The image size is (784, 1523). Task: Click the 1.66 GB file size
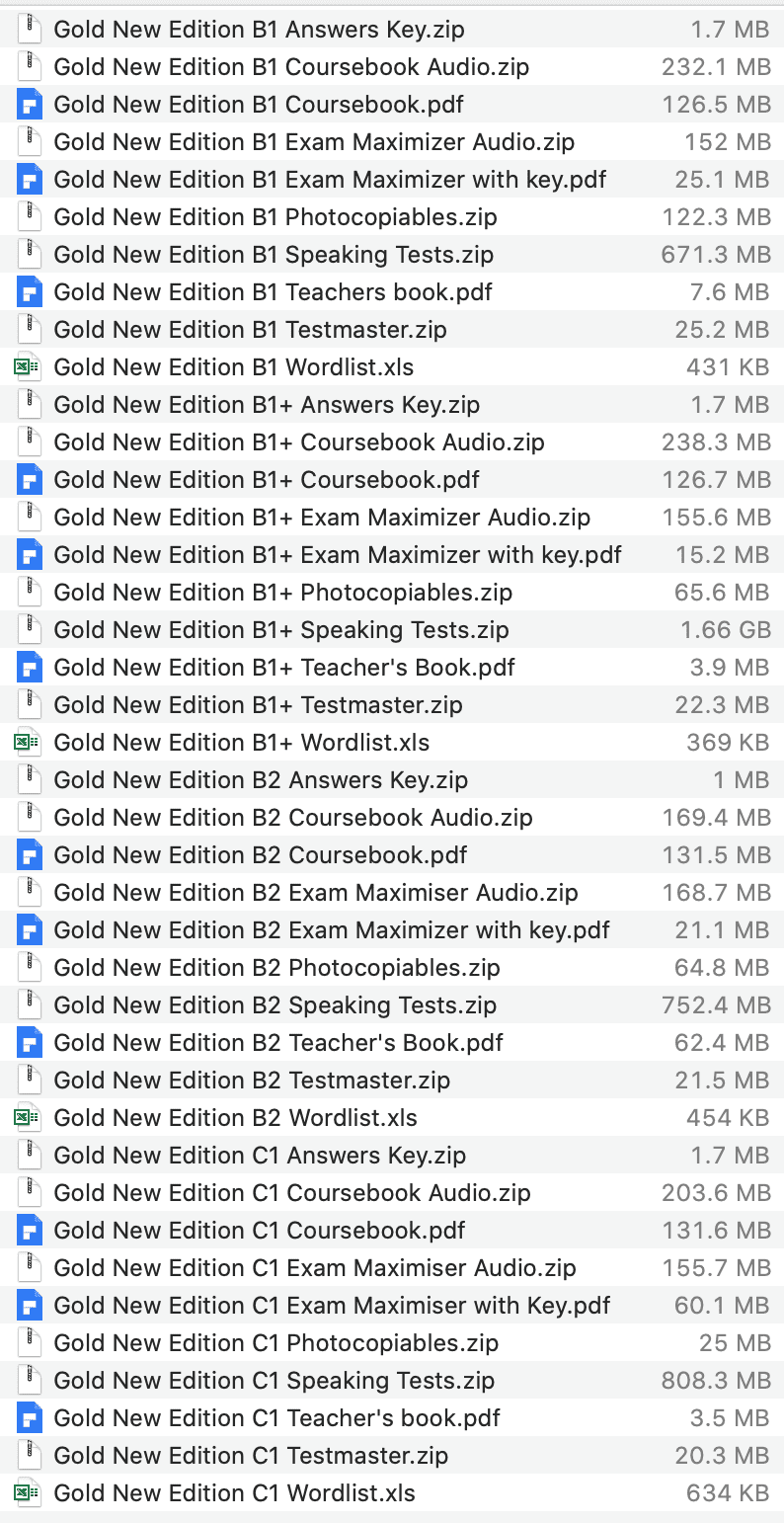725,630
